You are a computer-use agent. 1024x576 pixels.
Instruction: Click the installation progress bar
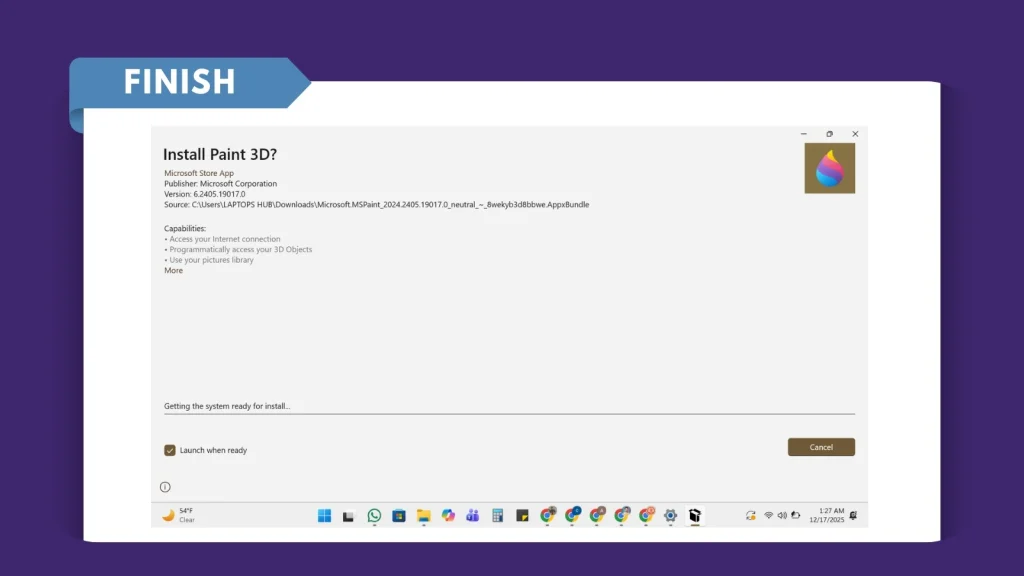[x=509, y=413]
